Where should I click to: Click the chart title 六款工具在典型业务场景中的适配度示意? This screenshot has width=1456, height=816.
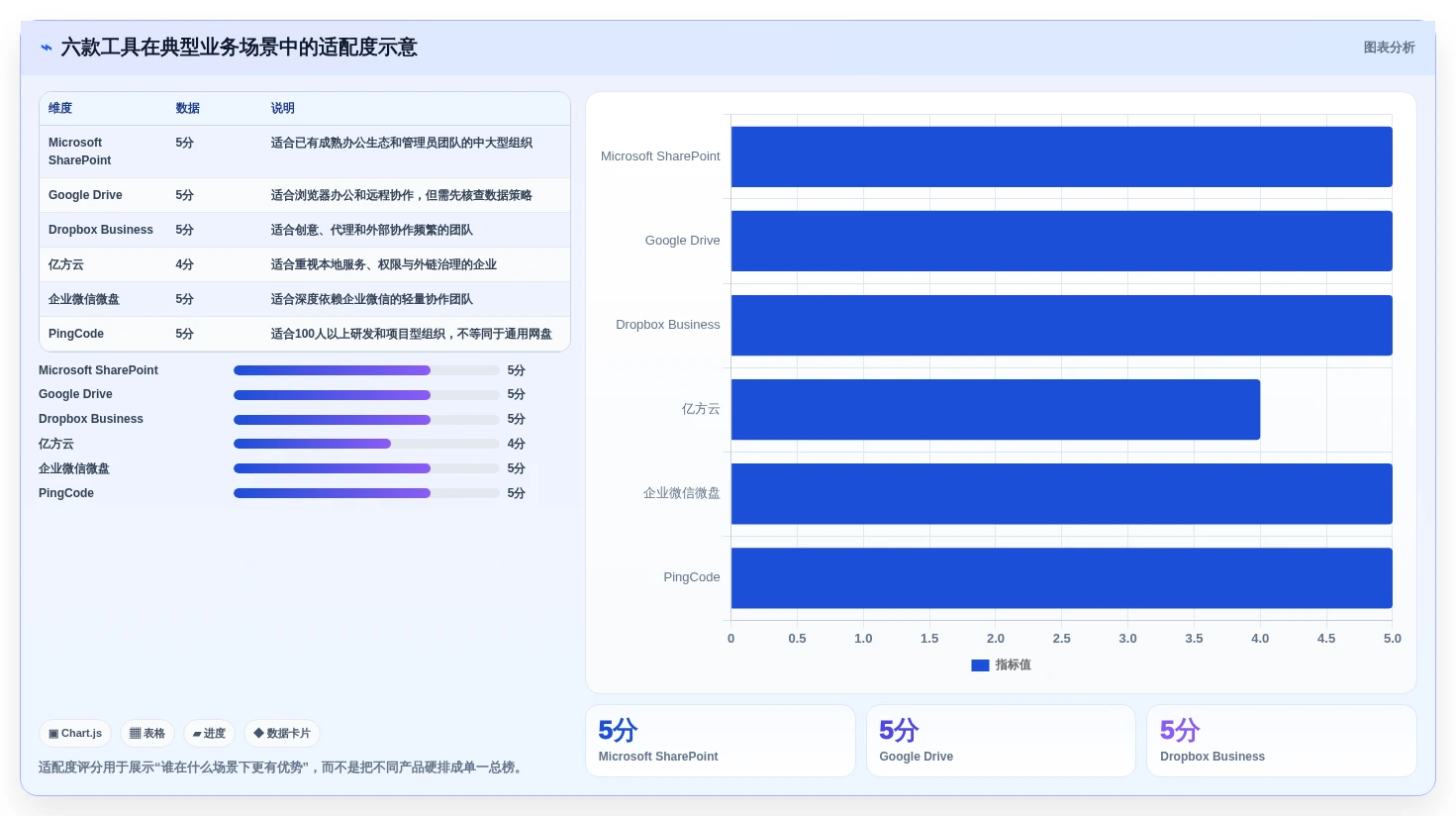coord(240,48)
